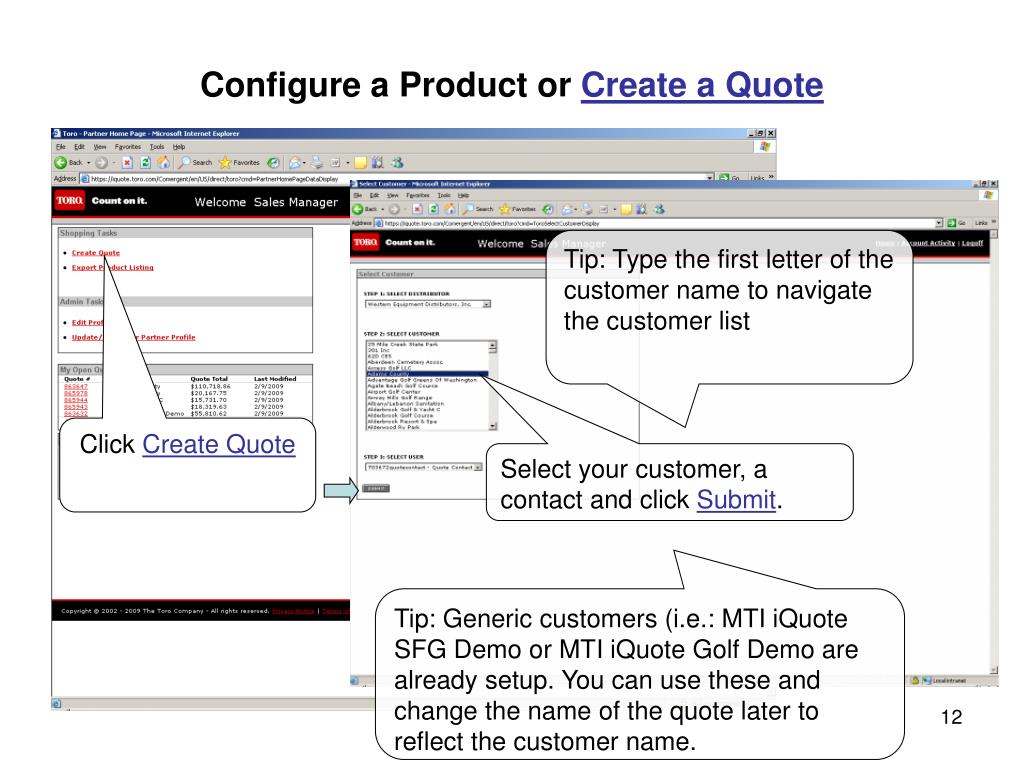Open Search in Select Customer toolbar
The width and height of the screenshot is (1024, 768).
click(477, 209)
